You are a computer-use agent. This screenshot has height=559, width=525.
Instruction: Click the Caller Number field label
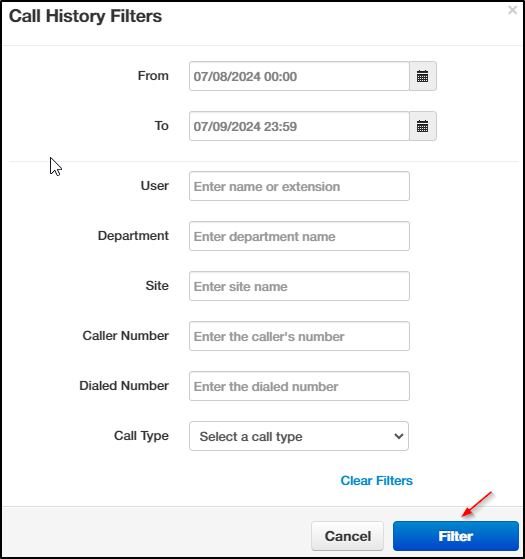point(125,335)
